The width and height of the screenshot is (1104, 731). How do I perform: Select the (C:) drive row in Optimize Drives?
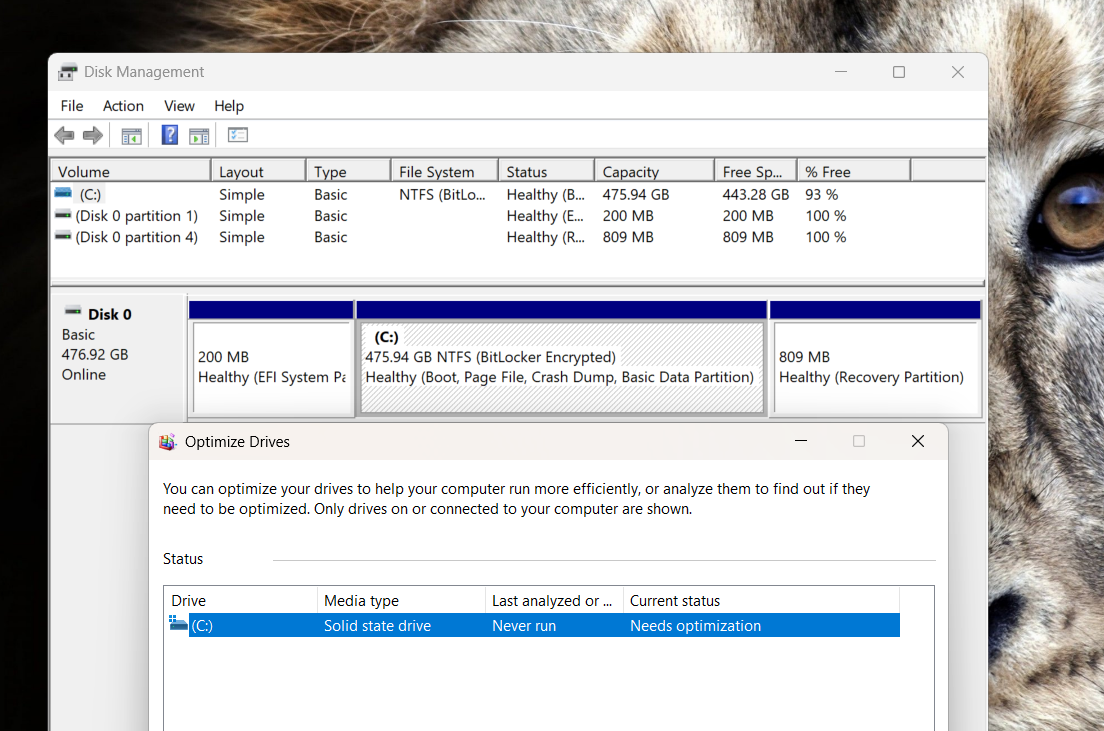pyautogui.click(x=534, y=625)
